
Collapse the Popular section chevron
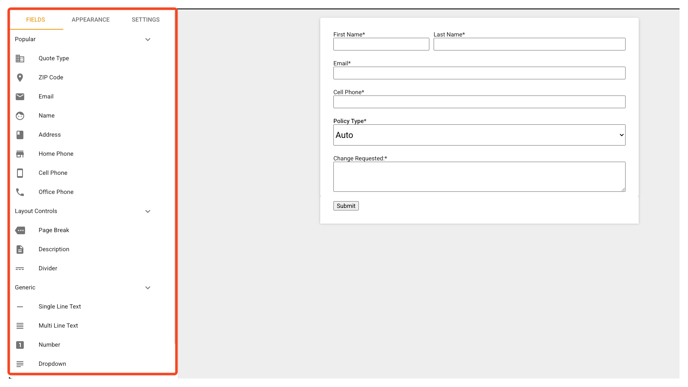[148, 39]
